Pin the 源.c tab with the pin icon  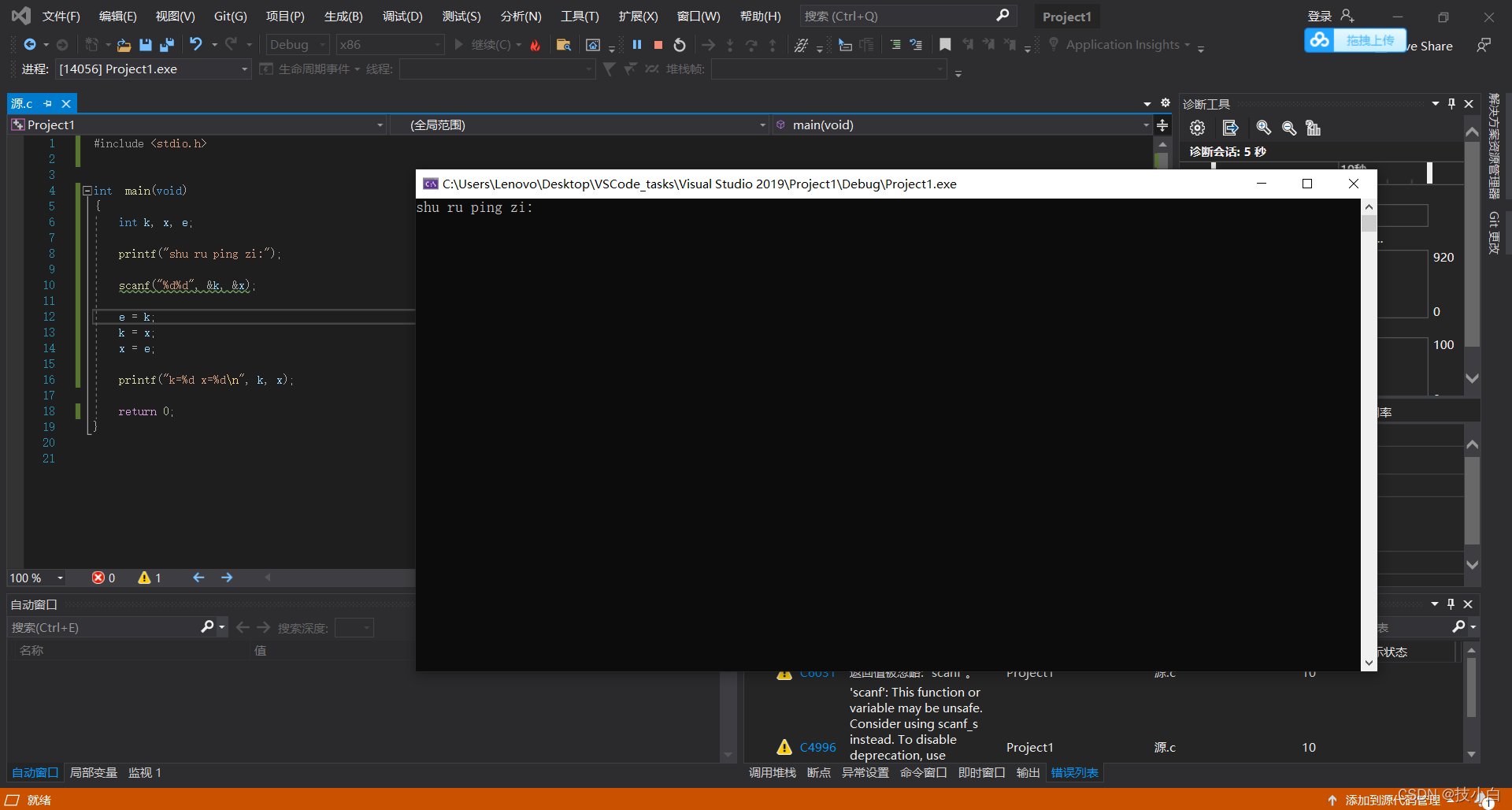pyautogui.click(x=47, y=103)
